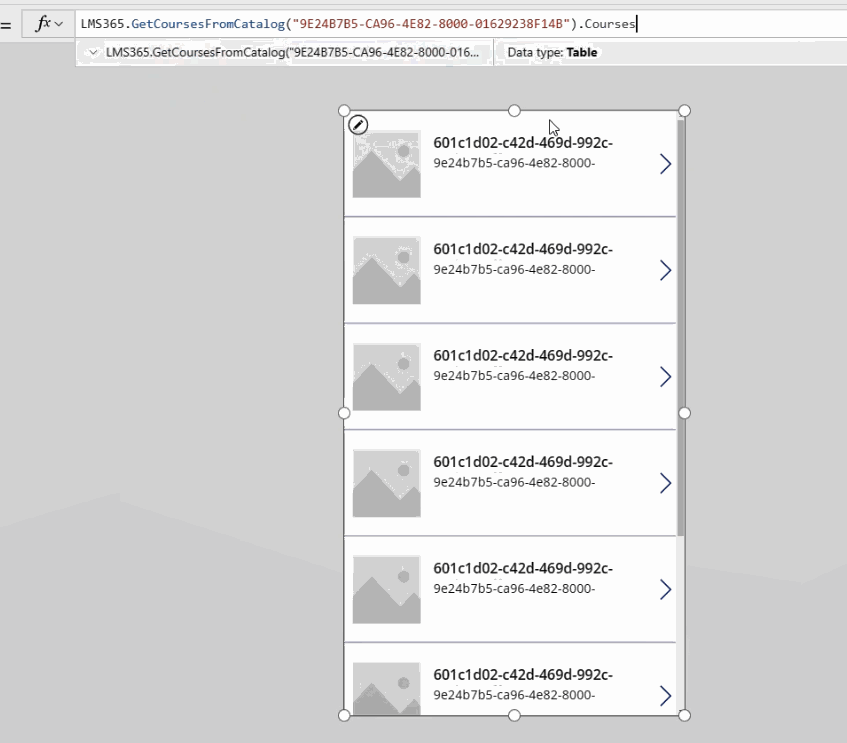847x743 pixels.
Task: Click the image placeholder of the first course item
Action: [x=386, y=163]
